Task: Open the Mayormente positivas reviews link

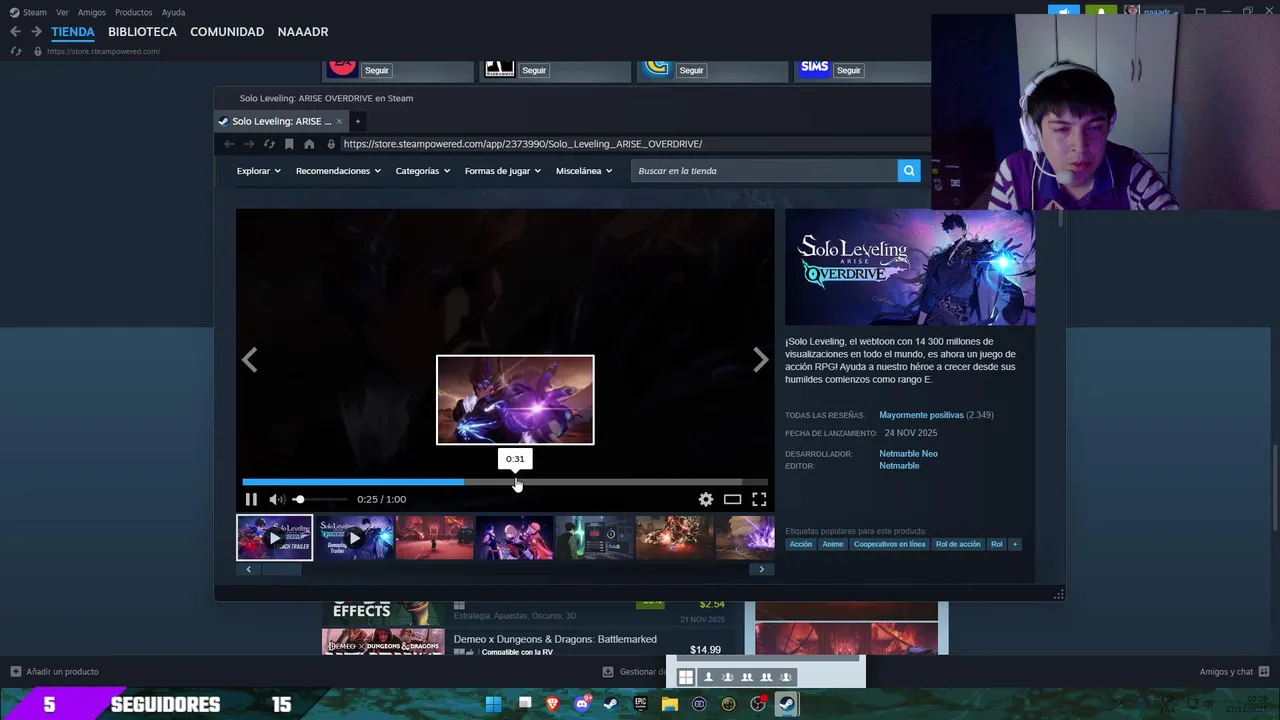Action: click(x=921, y=415)
